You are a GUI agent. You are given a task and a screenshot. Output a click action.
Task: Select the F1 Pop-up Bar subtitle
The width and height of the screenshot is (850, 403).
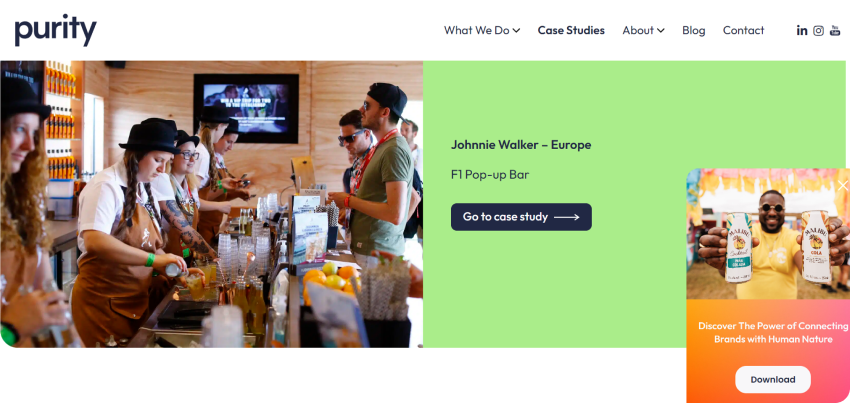[490, 175]
